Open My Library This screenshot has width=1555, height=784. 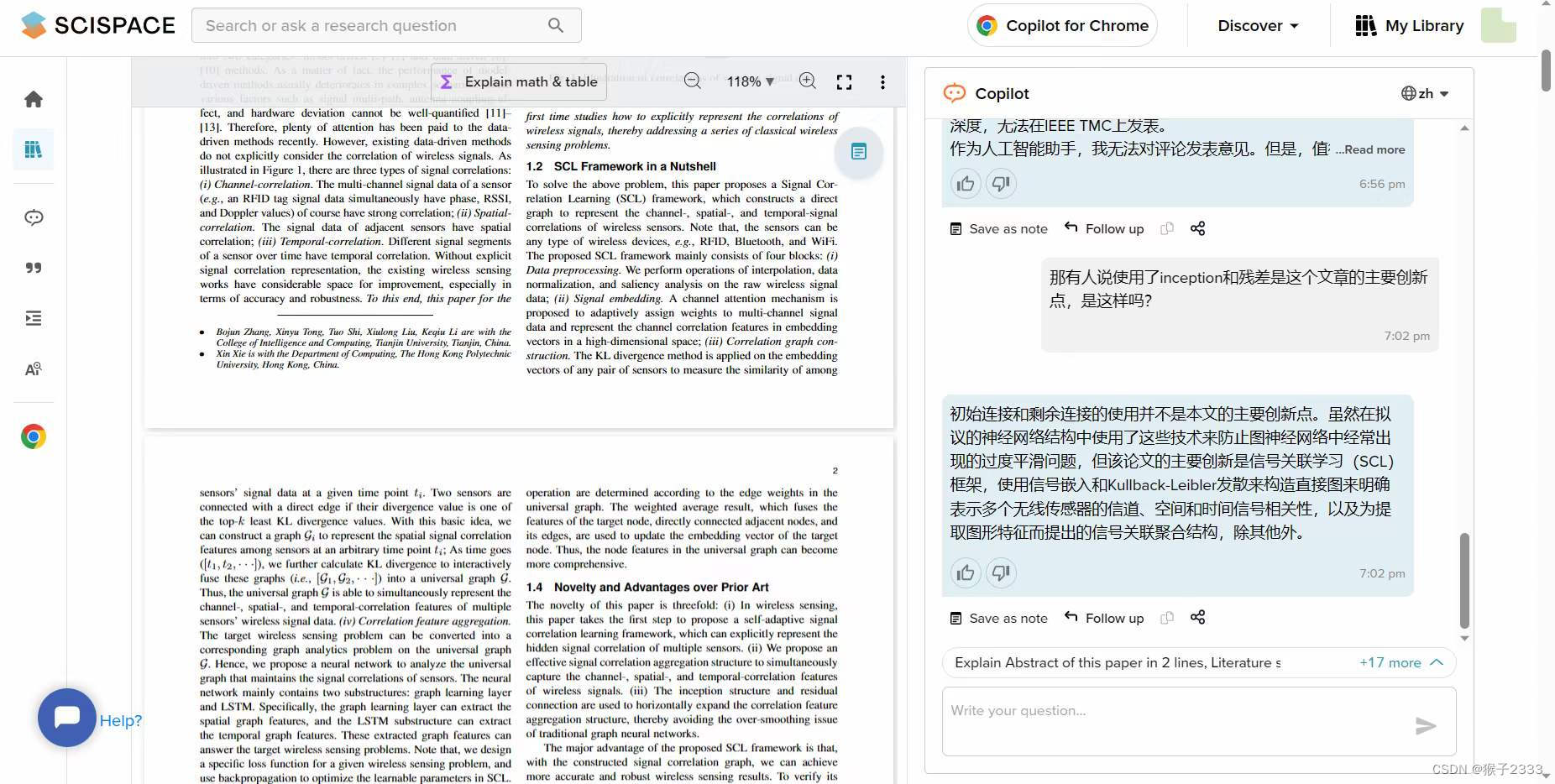tap(1410, 26)
